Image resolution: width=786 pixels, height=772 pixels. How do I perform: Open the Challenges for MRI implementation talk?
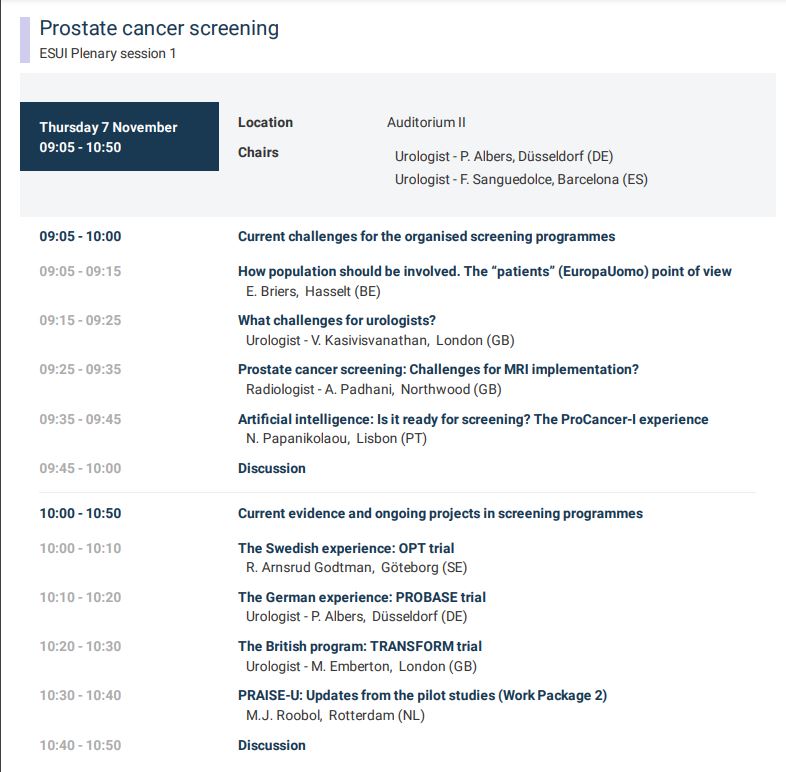[x=438, y=369]
